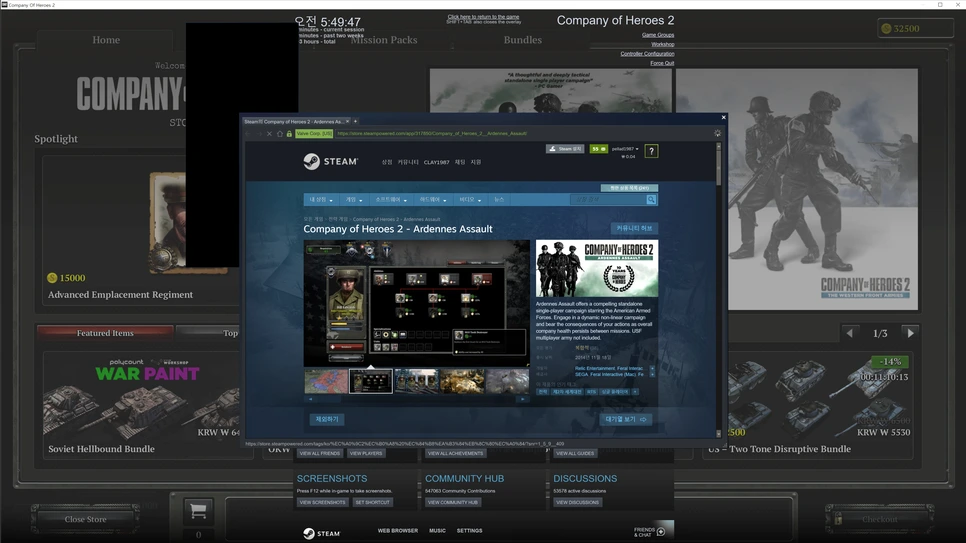Expand developer list plus button
This screenshot has height=543, width=966.
(652, 368)
